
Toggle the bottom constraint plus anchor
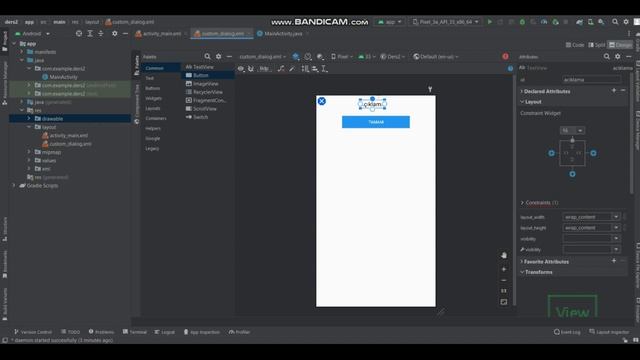(572, 174)
